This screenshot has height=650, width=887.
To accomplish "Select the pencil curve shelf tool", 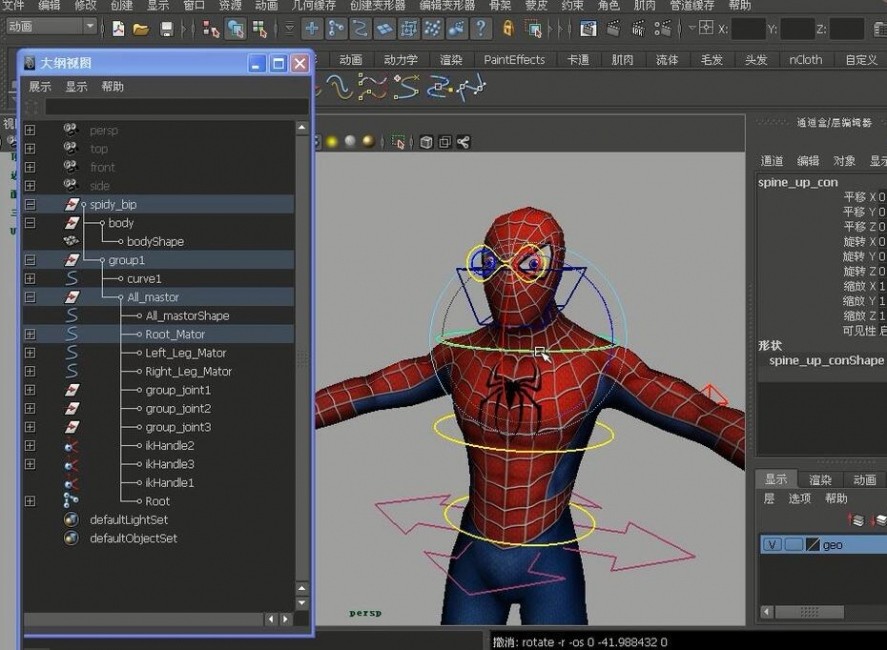I will click(372, 87).
